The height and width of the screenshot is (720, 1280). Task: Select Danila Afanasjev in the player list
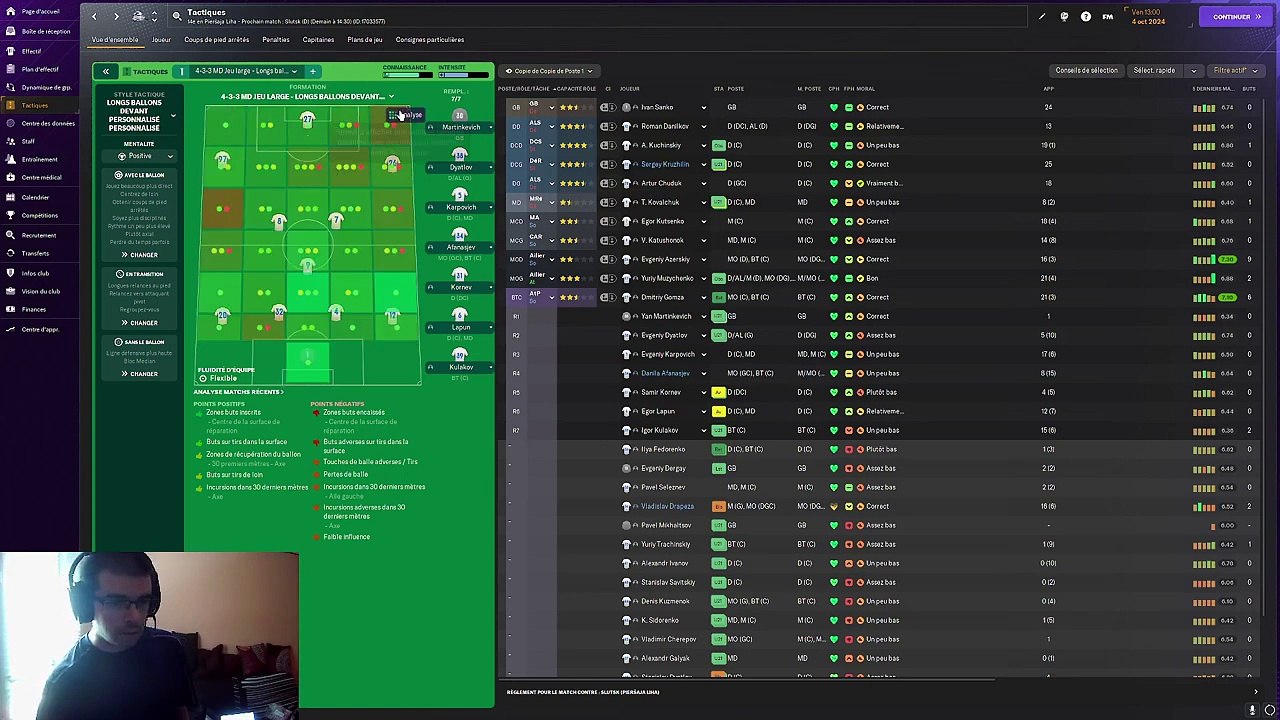665,373
